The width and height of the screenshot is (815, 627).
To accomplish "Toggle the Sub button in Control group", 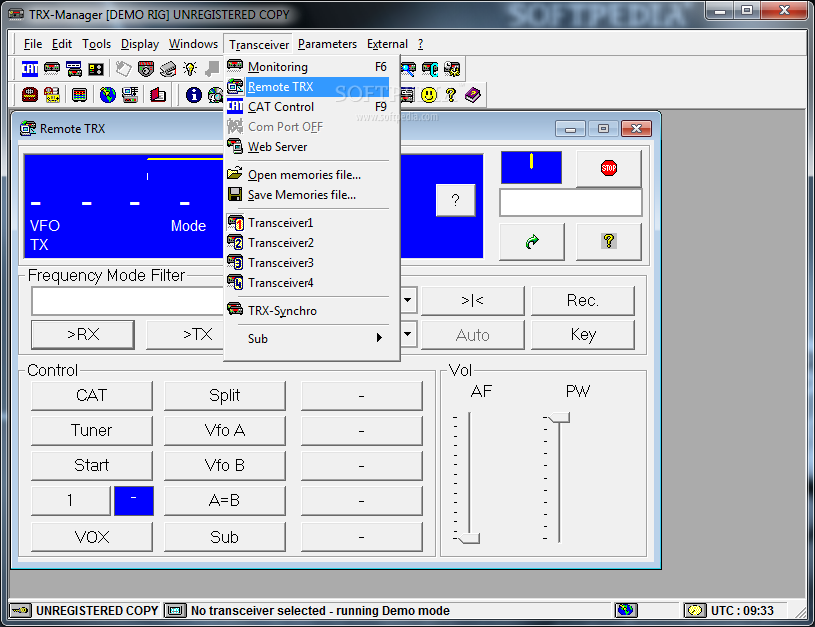I will [x=225, y=537].
